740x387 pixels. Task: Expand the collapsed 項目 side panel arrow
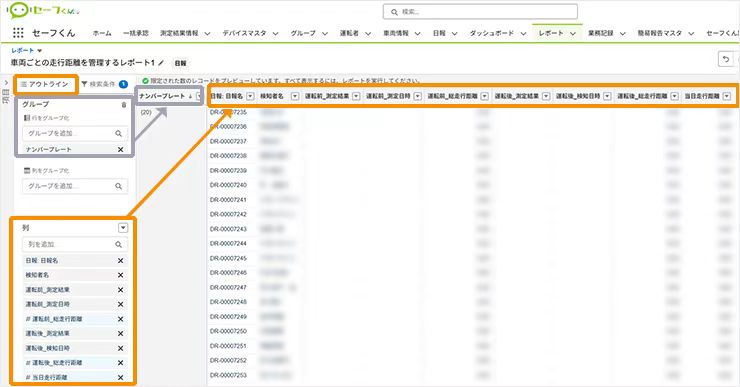(x=6, y=83)
